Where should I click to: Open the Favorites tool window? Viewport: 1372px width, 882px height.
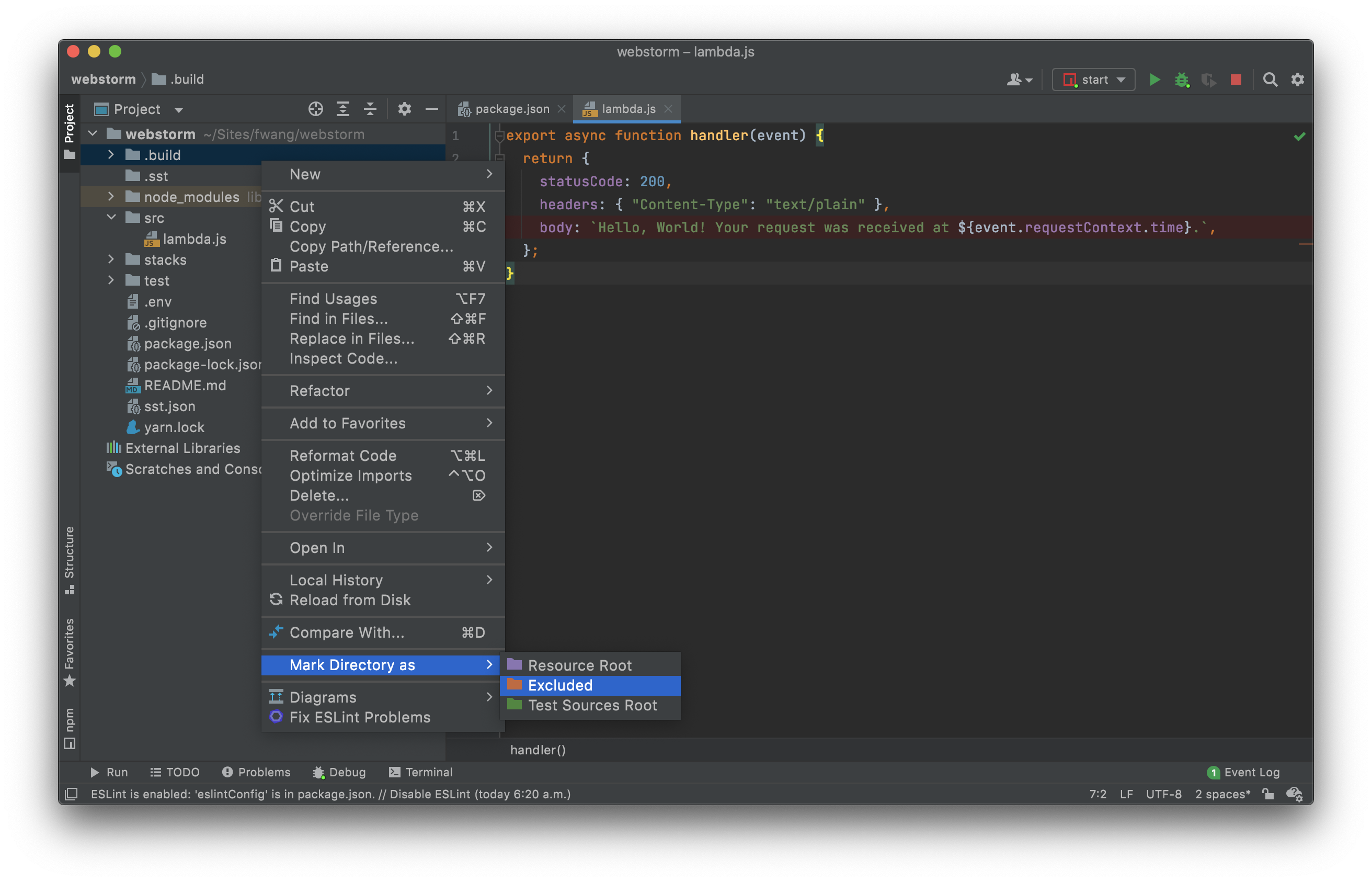[69, 652]
